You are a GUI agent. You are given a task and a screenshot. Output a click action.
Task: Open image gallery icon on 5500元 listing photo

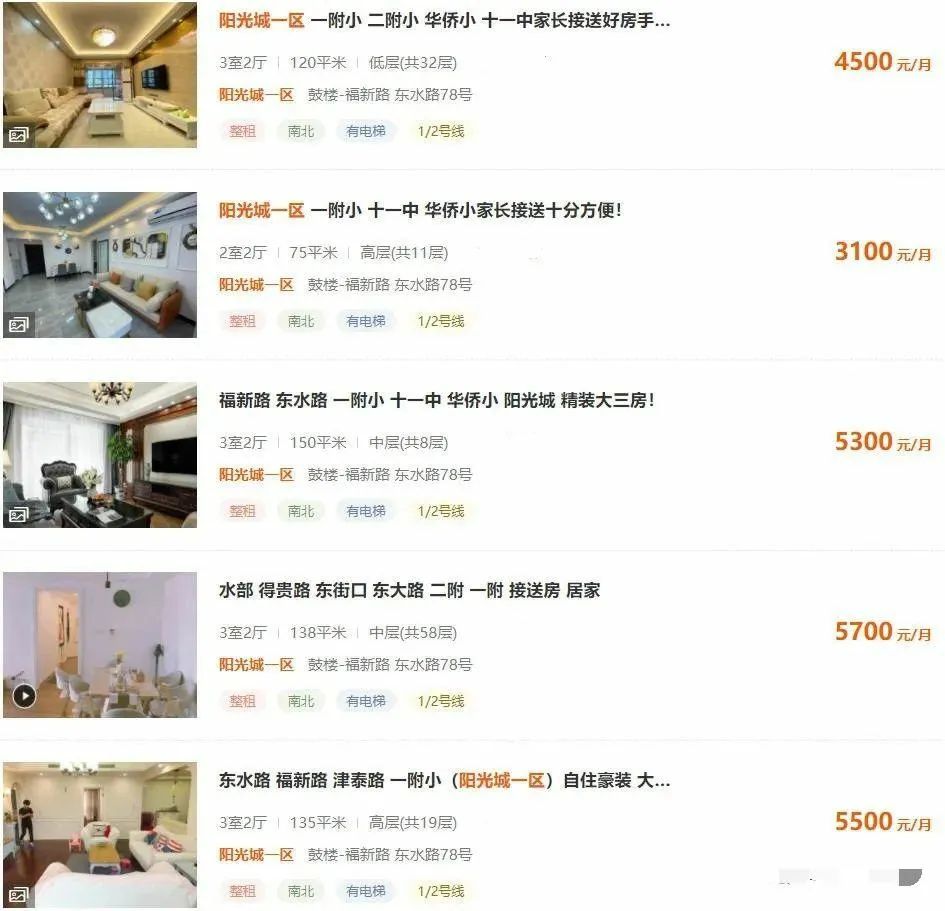(18, 895)
